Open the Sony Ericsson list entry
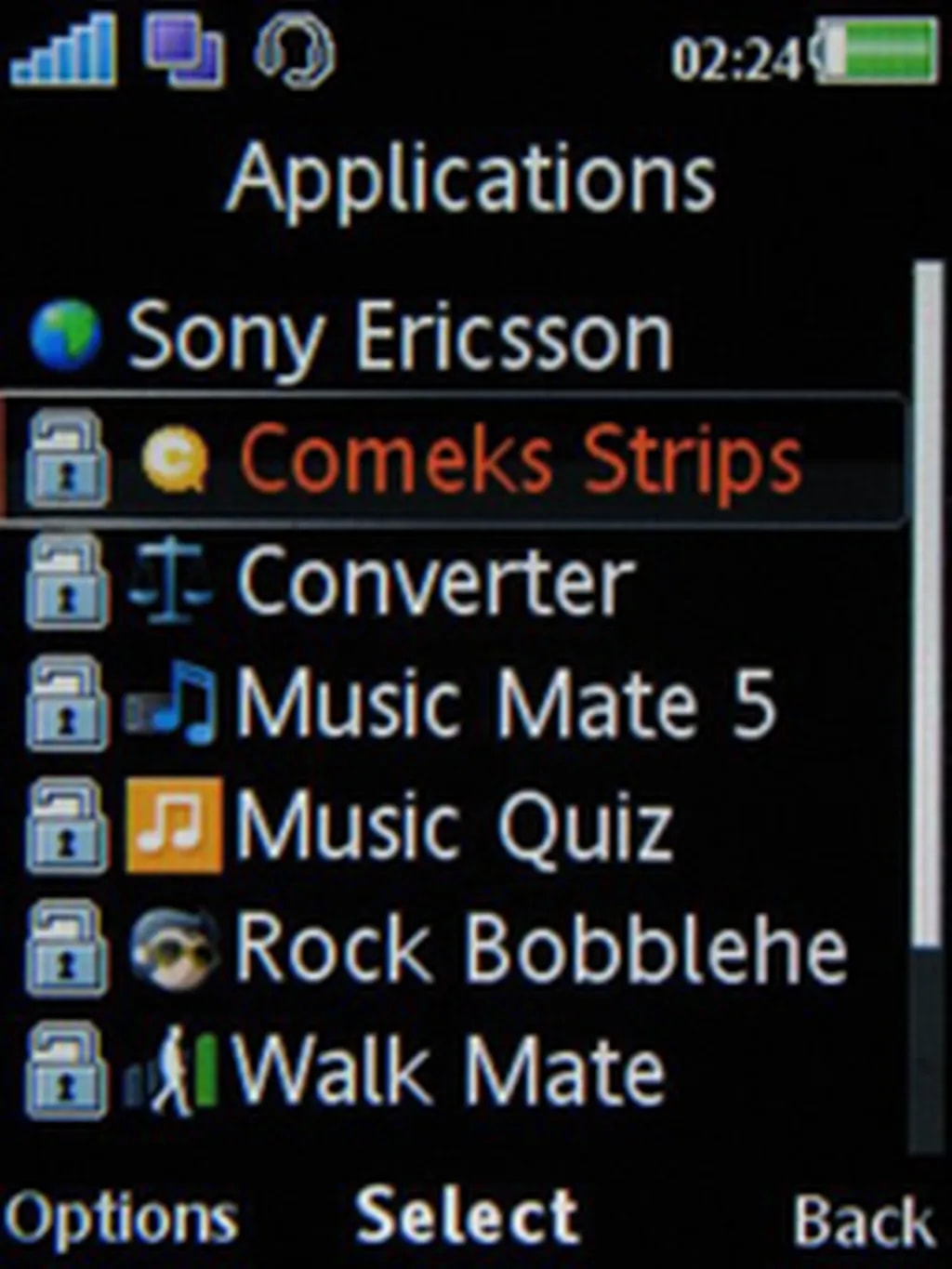Screen dimensions: 952x1269 (456, 336)
